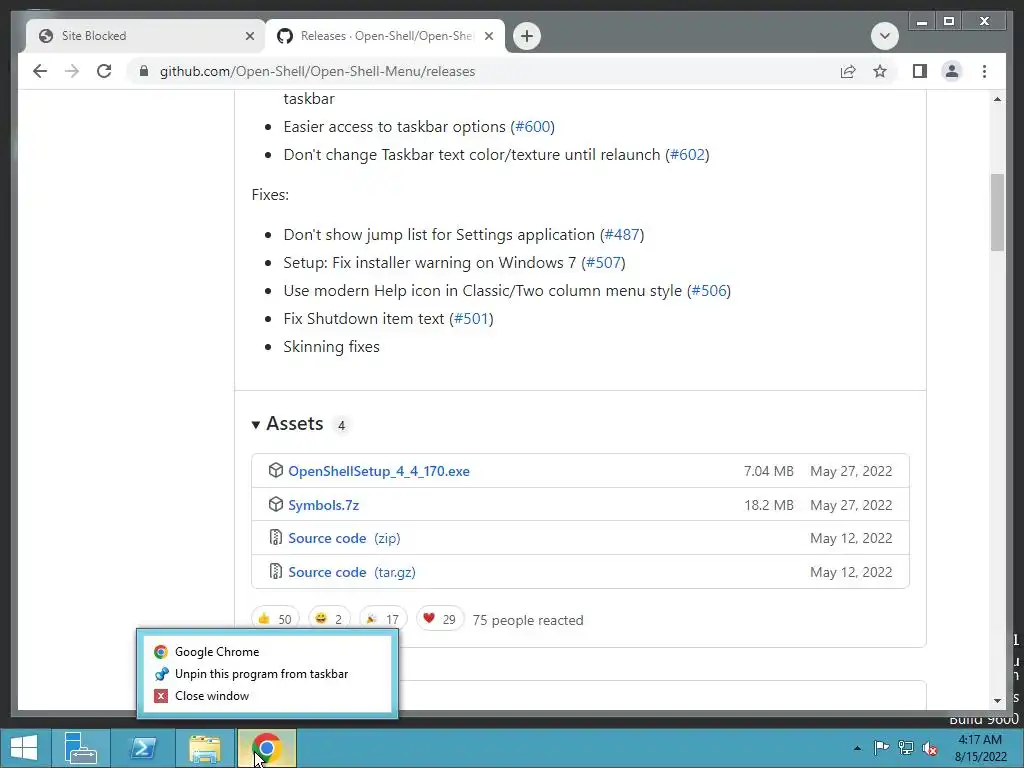Viewport: 1024px width, 768px height.
Task: Click the 18.2 MB file size
Action: point(769,505)
